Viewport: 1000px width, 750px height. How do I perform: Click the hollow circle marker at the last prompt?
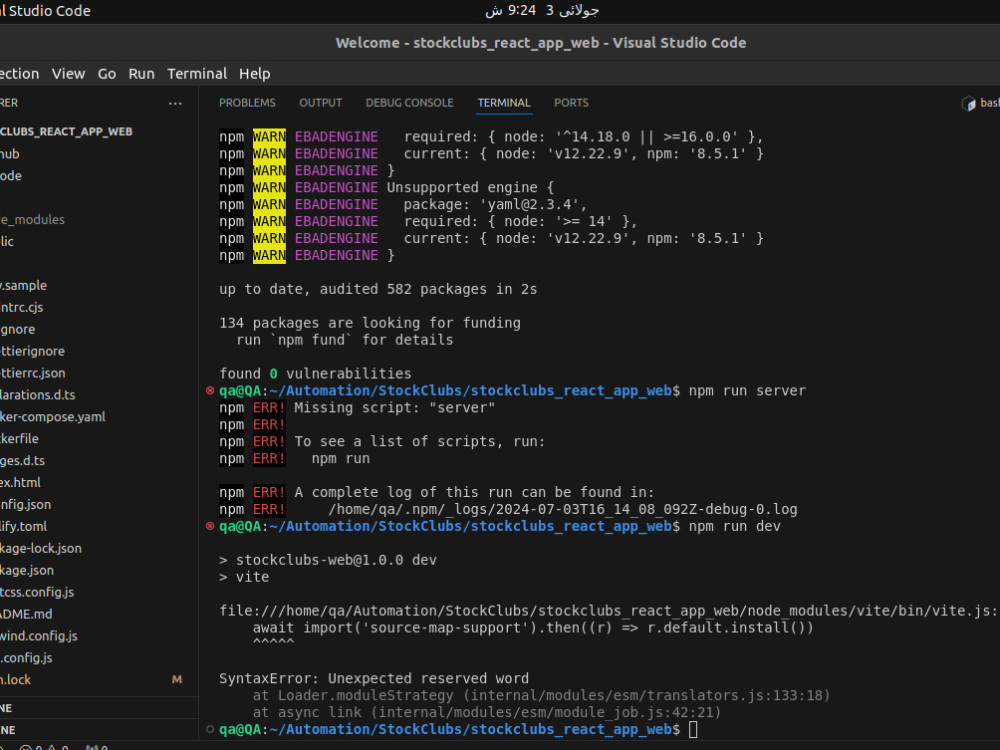click(210, 729)
